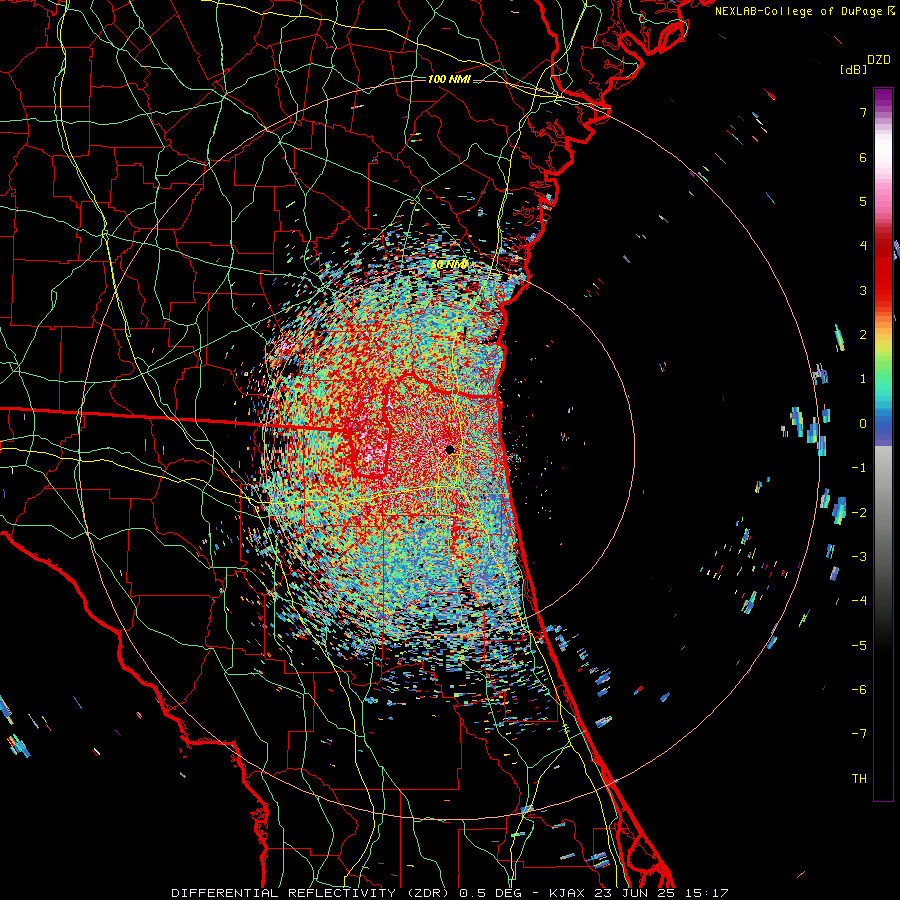
Task: Click the -2 value on the color scale
Action: point(859,513)
